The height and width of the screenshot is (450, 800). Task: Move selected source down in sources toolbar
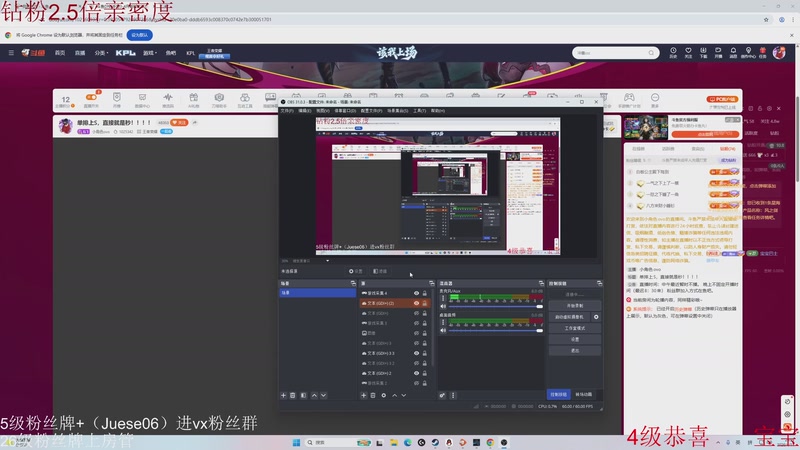pos(404,395)
